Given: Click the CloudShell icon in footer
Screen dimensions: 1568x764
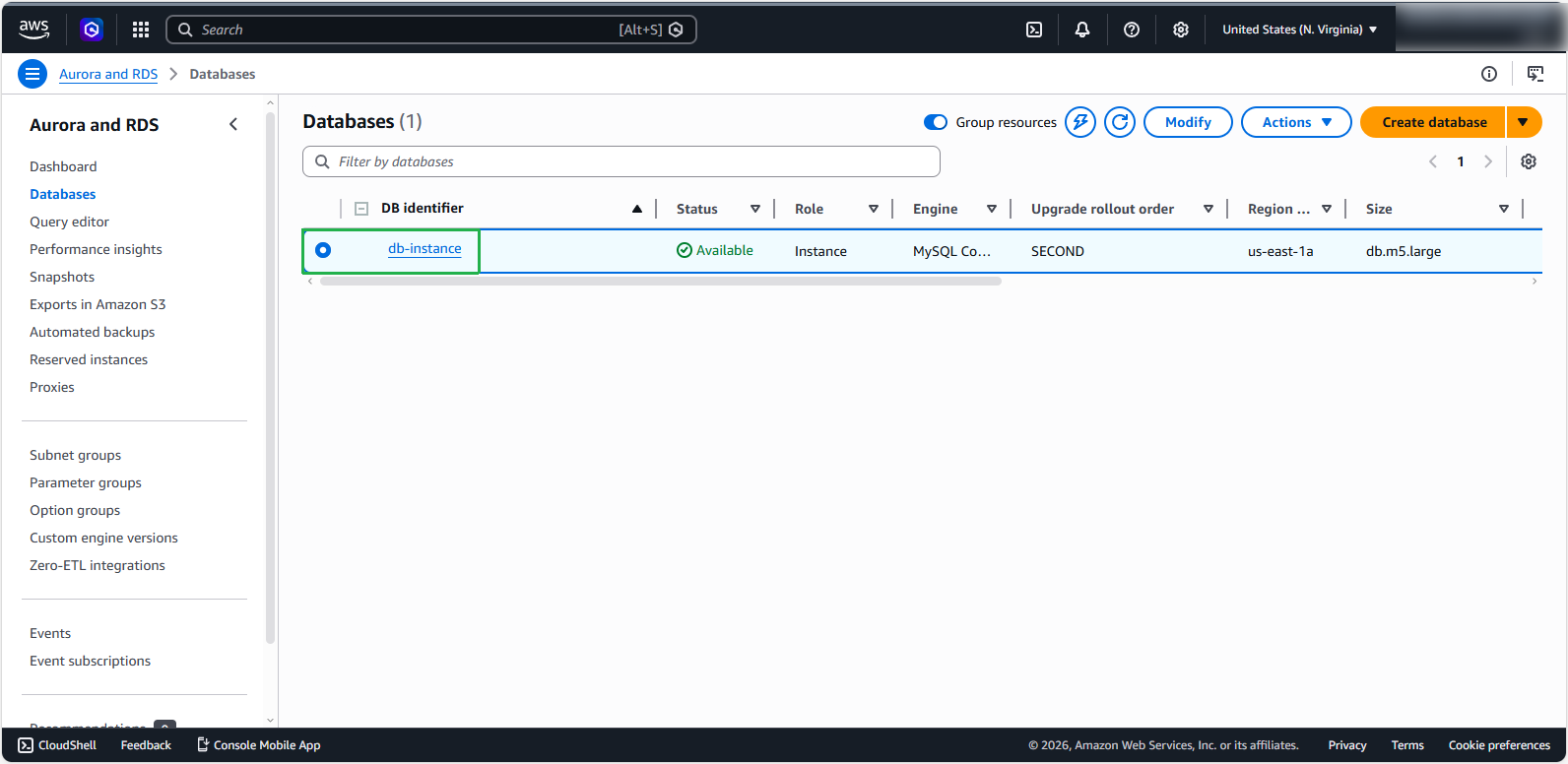Looking at the screenshot, I should 26,745.
